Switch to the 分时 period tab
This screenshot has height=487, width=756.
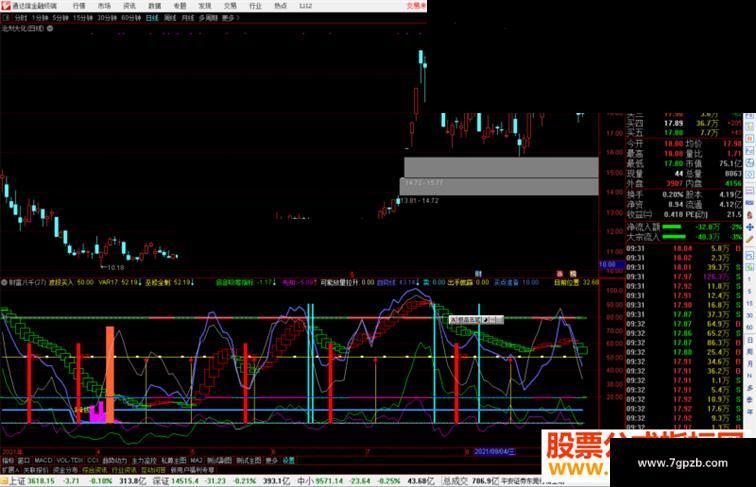[21, 18]
